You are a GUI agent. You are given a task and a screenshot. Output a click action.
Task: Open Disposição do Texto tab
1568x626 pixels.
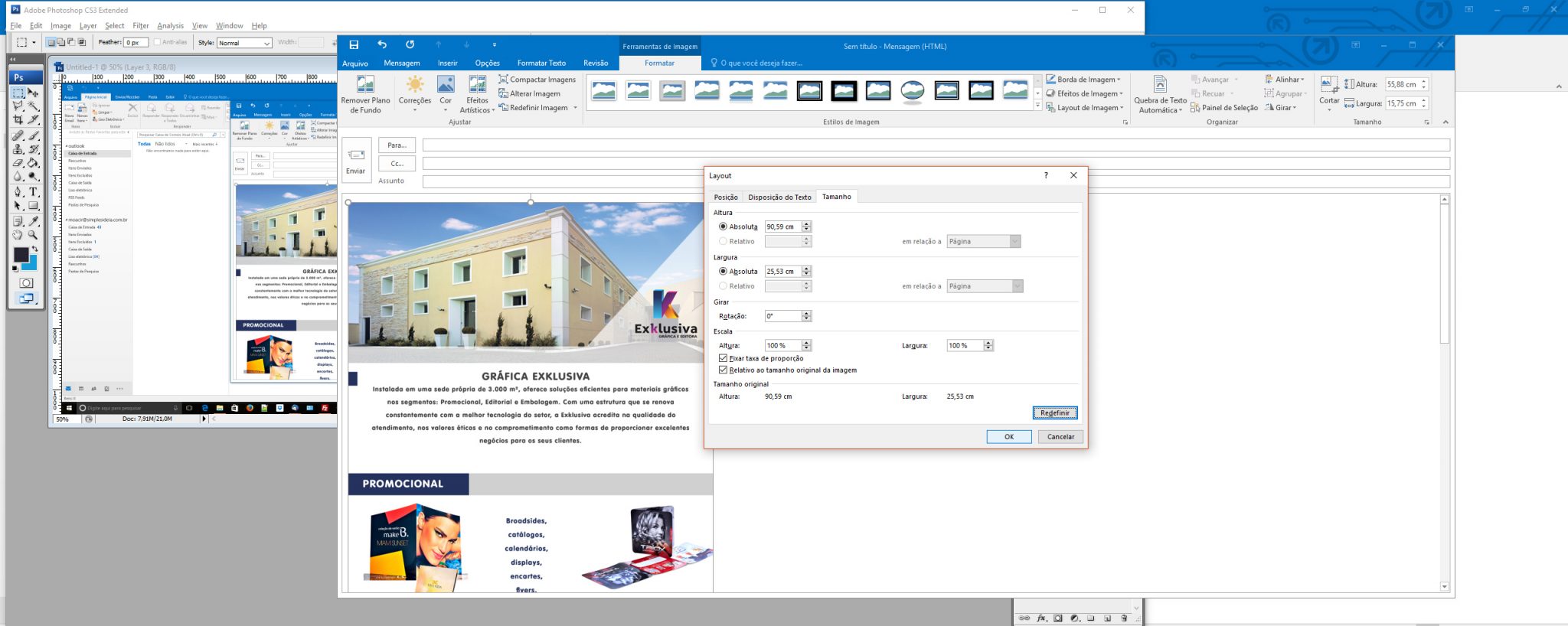click(779, 197)
